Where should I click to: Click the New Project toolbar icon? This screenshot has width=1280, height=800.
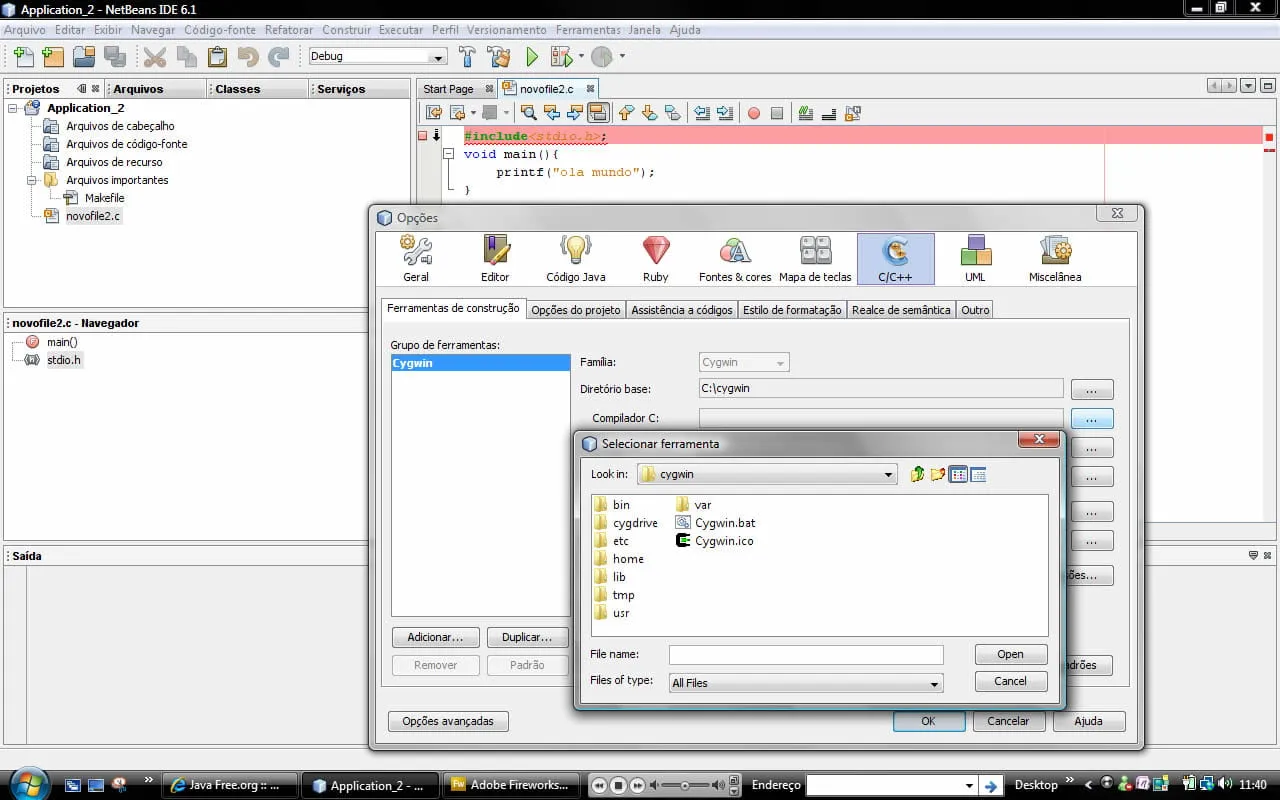pos(53,56)
